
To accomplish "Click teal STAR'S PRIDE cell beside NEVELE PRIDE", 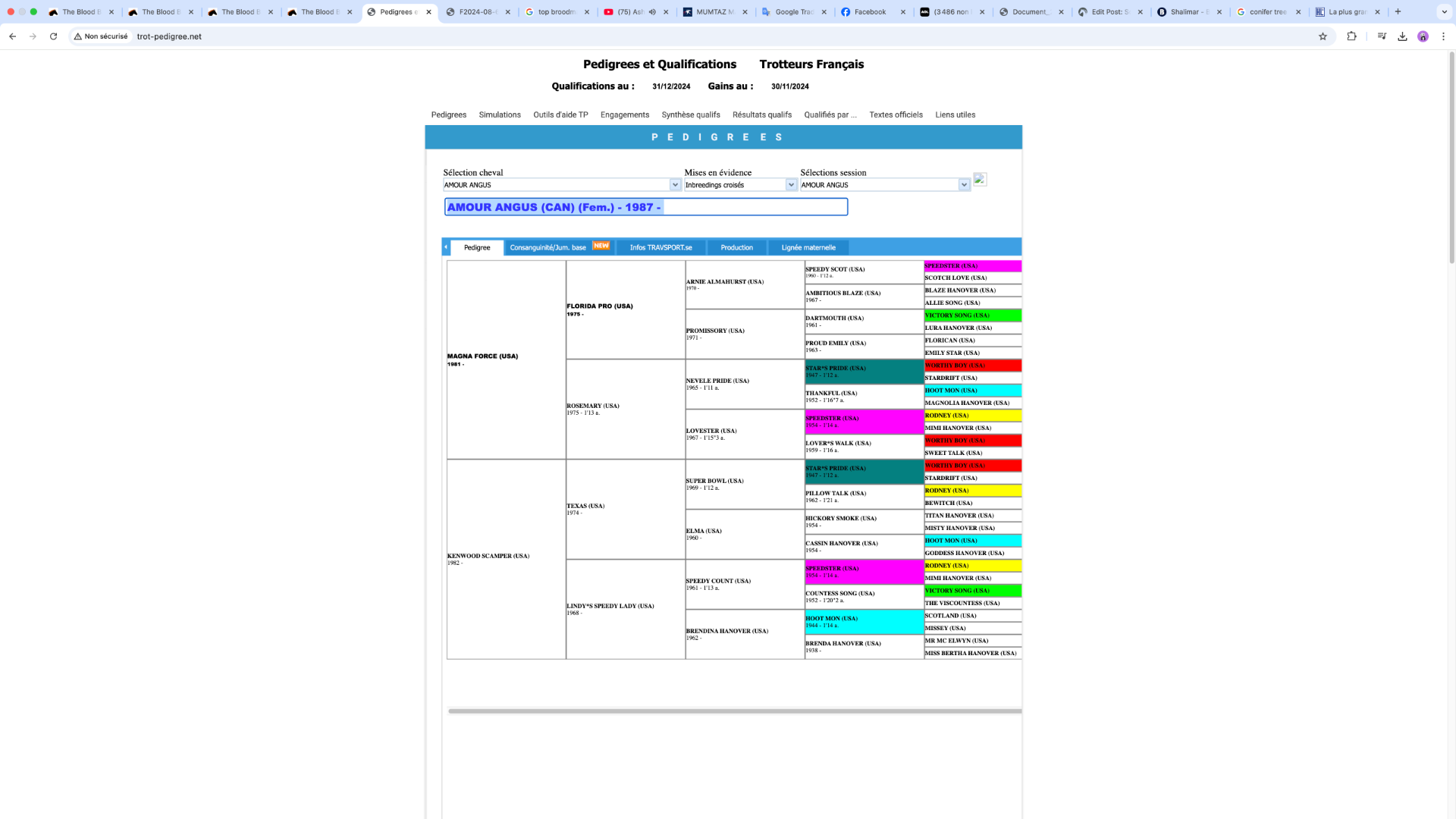I will 864,372.
